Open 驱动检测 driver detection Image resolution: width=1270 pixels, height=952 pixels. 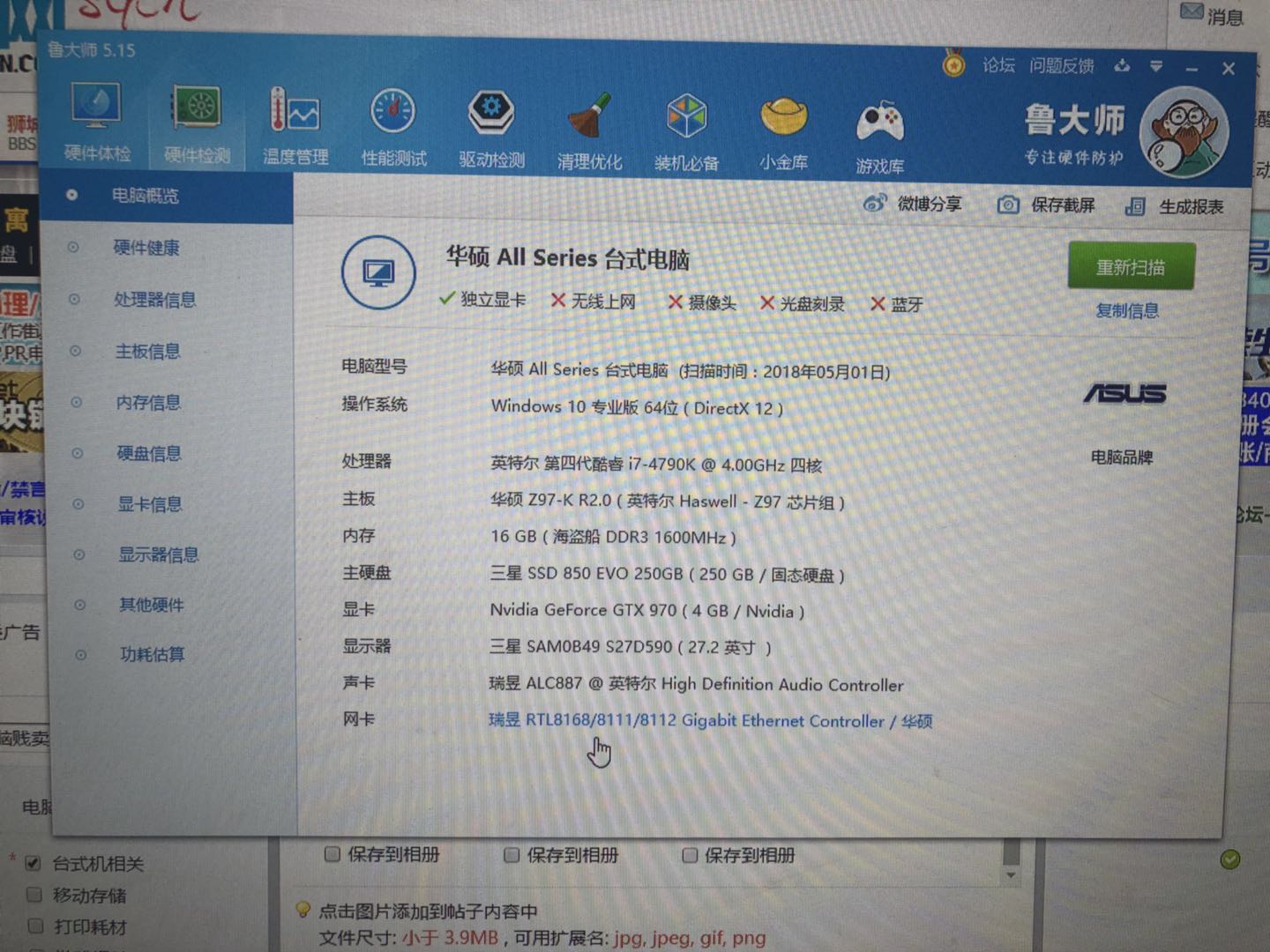click(491, 129)
